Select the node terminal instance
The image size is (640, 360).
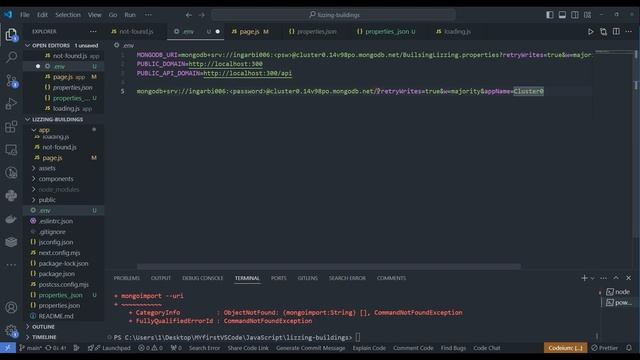[x=618, y=292]
